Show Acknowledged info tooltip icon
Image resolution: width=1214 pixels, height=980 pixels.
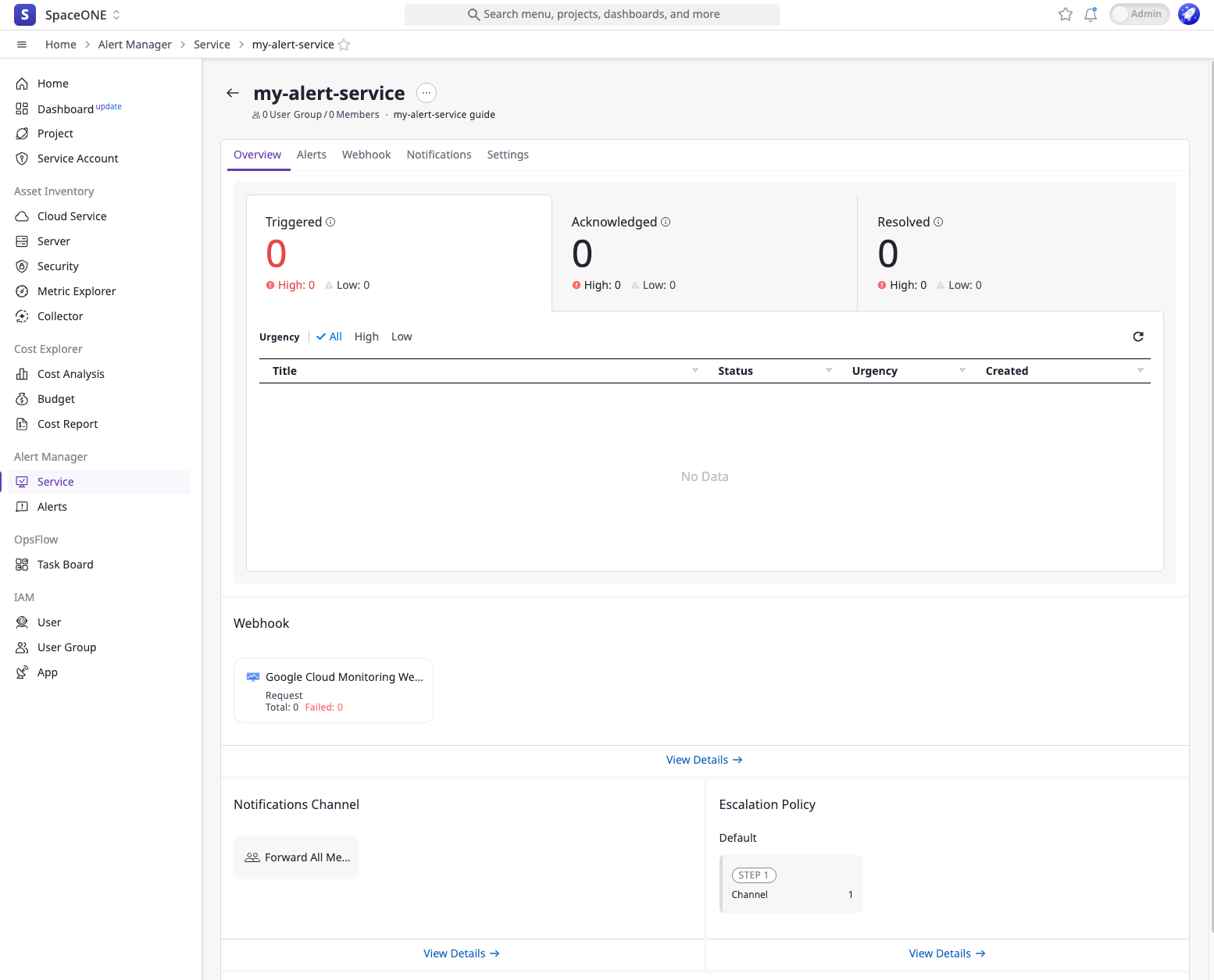(x=666, y=222)
